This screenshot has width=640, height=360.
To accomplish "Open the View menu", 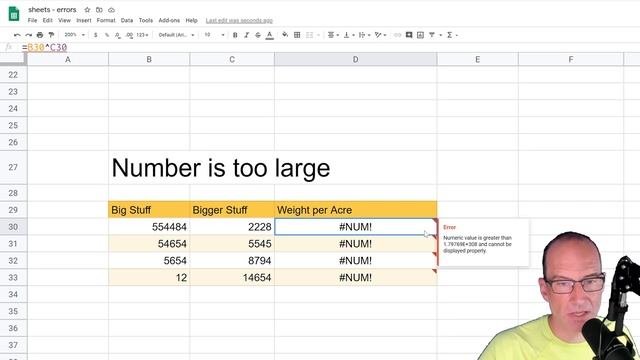I will [x=64, y=20].
